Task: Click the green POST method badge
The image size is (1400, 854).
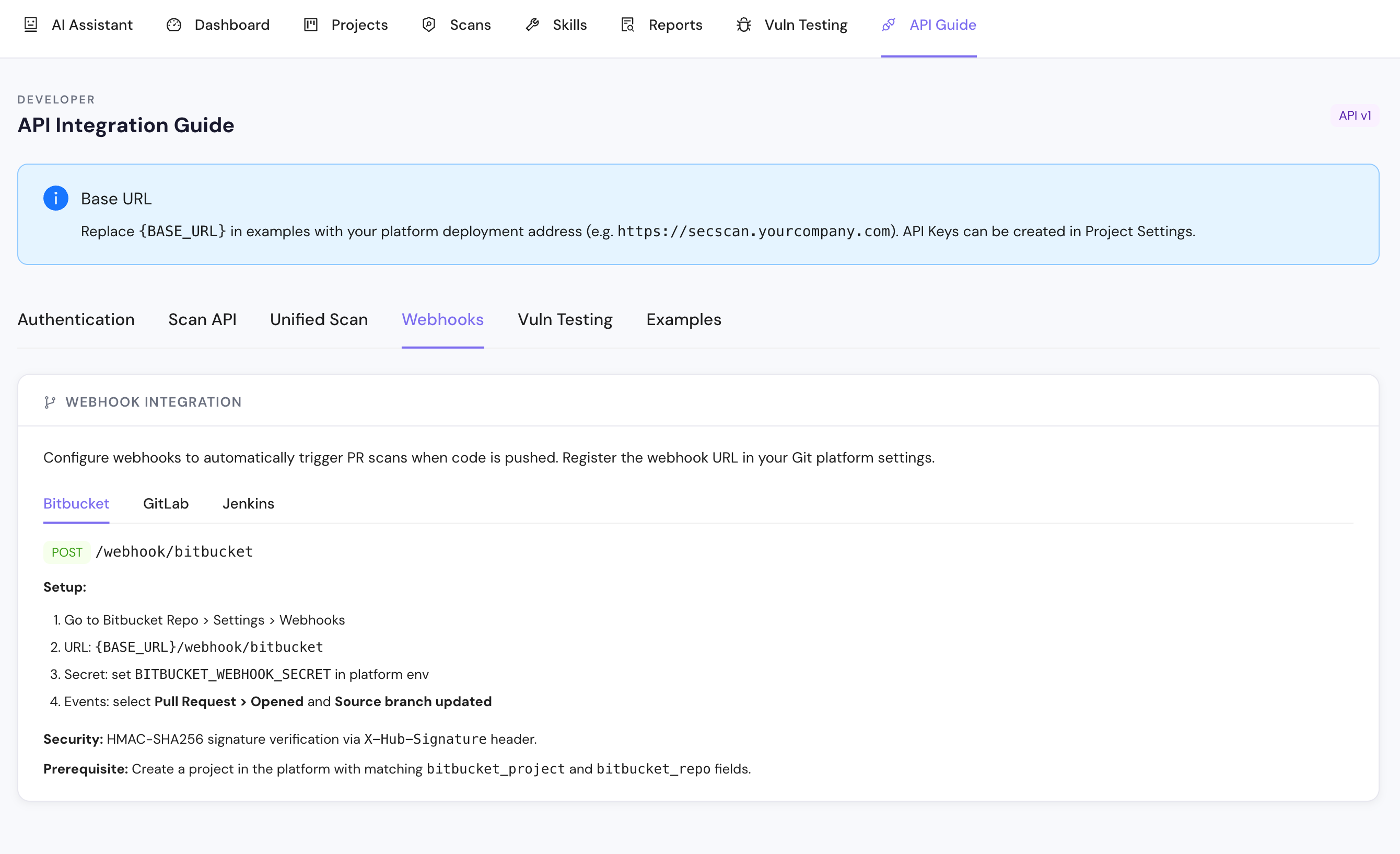Action: click(67, 552)
